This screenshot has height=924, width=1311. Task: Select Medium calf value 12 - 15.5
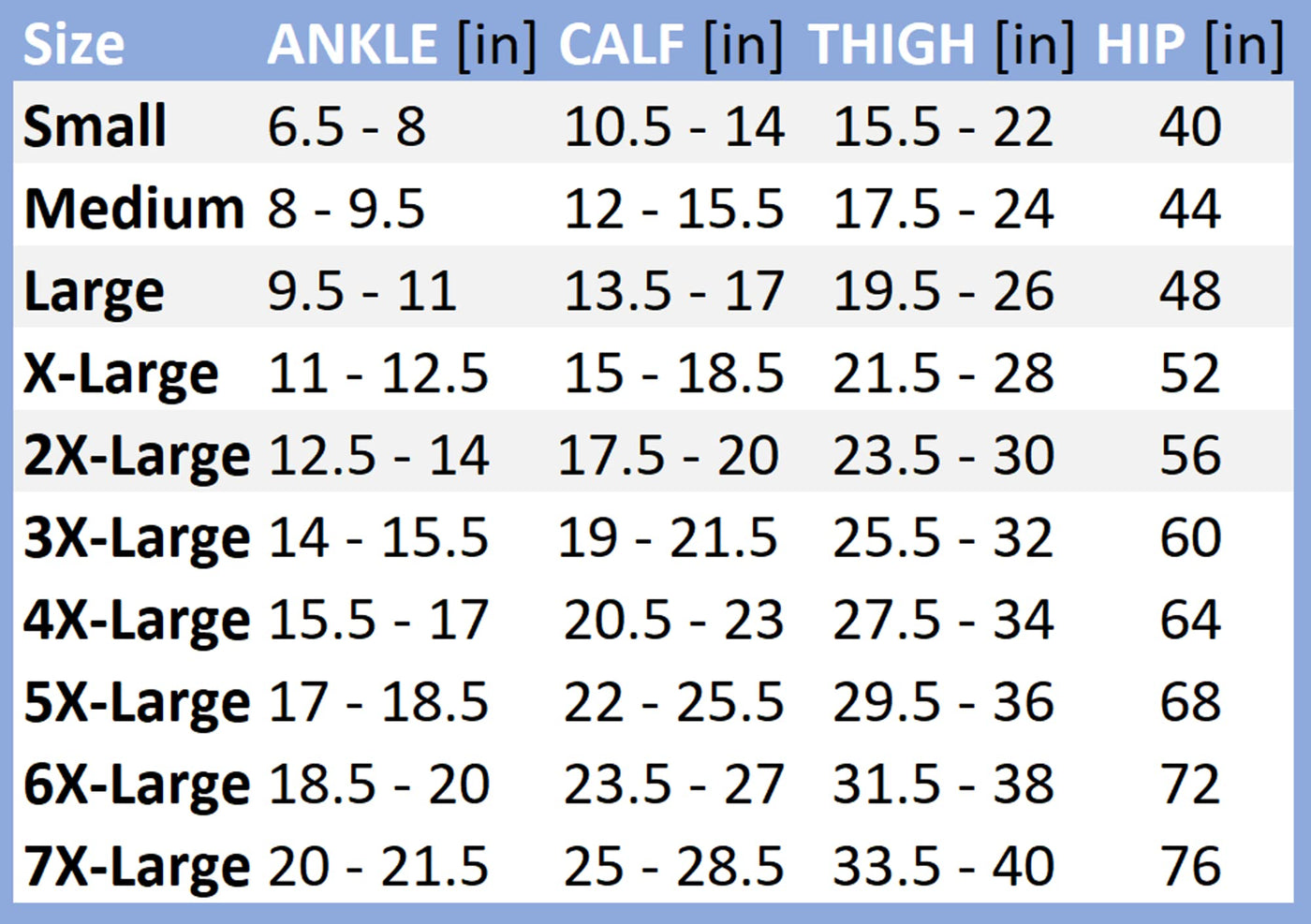[673, 209]
